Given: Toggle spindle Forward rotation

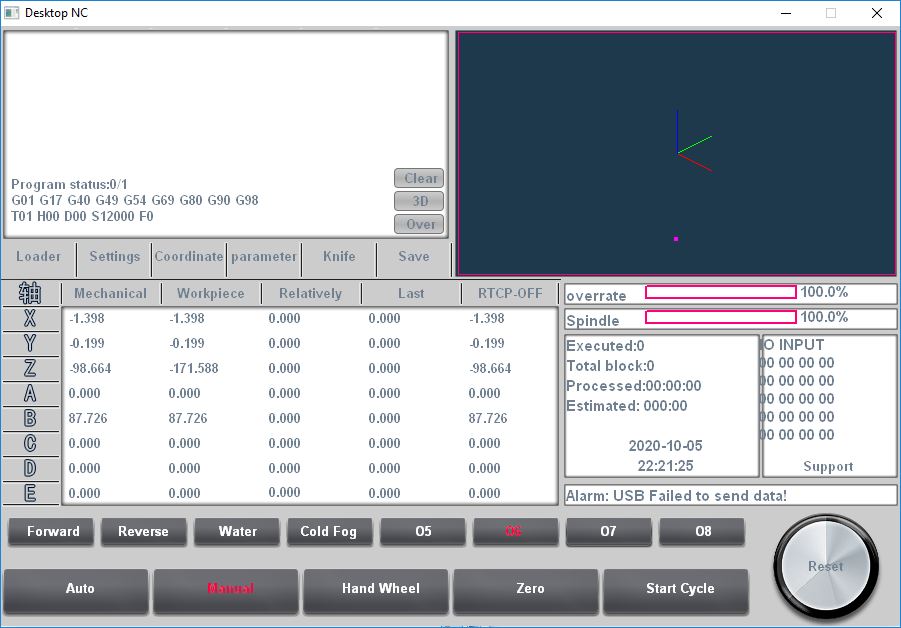Looking at the screenshot, I should (53, 532).
